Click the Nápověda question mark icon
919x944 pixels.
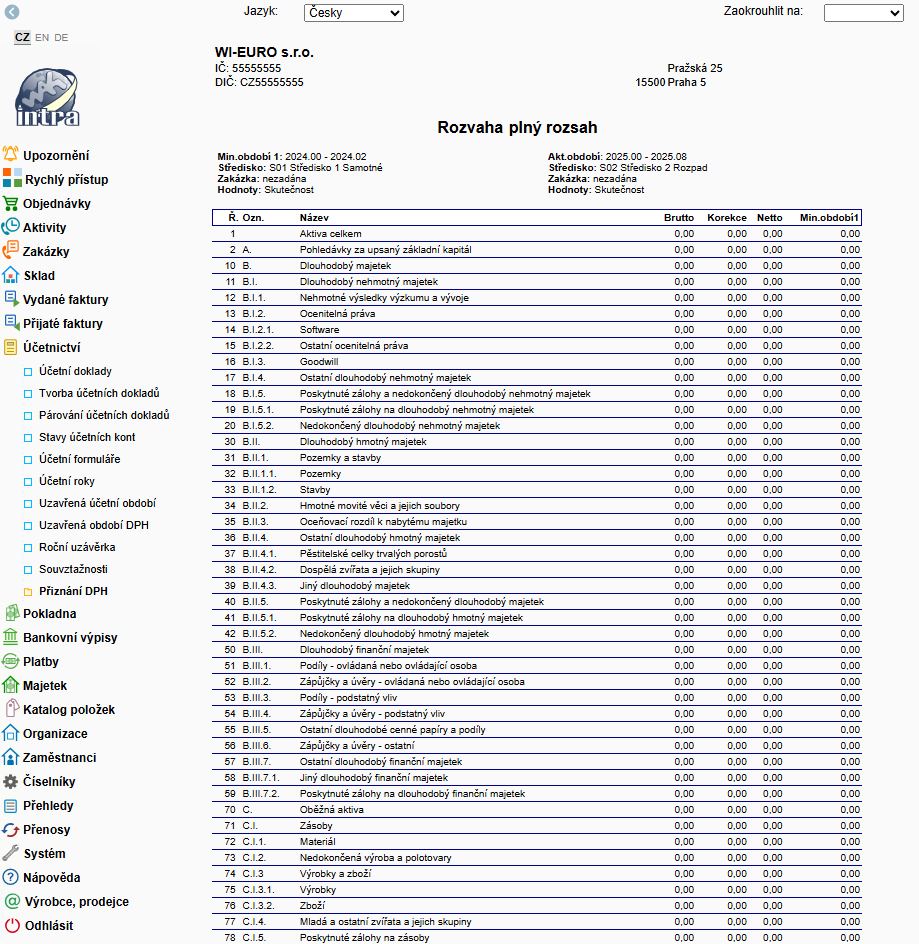(x=11, y=877)
